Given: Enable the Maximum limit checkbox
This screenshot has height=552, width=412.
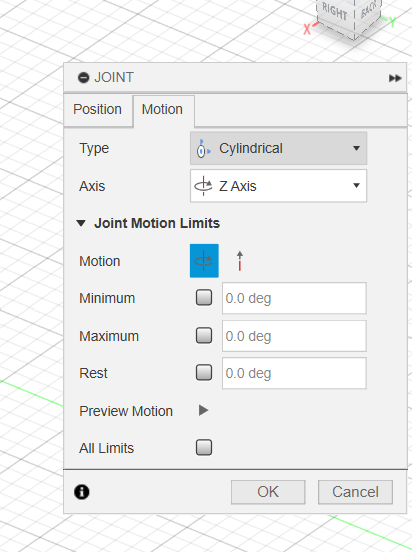Looking at the screenshot, I should coord(204,335).
